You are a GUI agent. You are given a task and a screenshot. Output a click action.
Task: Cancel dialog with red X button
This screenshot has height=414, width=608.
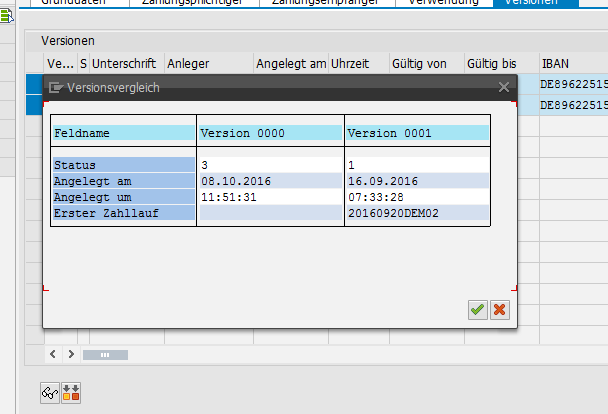(499, 310)
